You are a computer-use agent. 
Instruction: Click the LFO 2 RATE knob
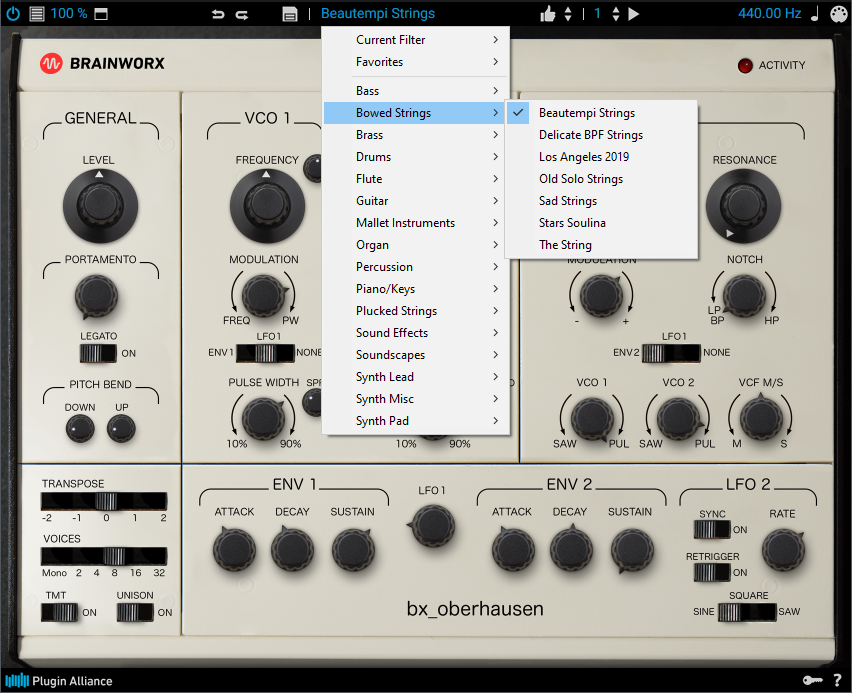tap(784, 551)
